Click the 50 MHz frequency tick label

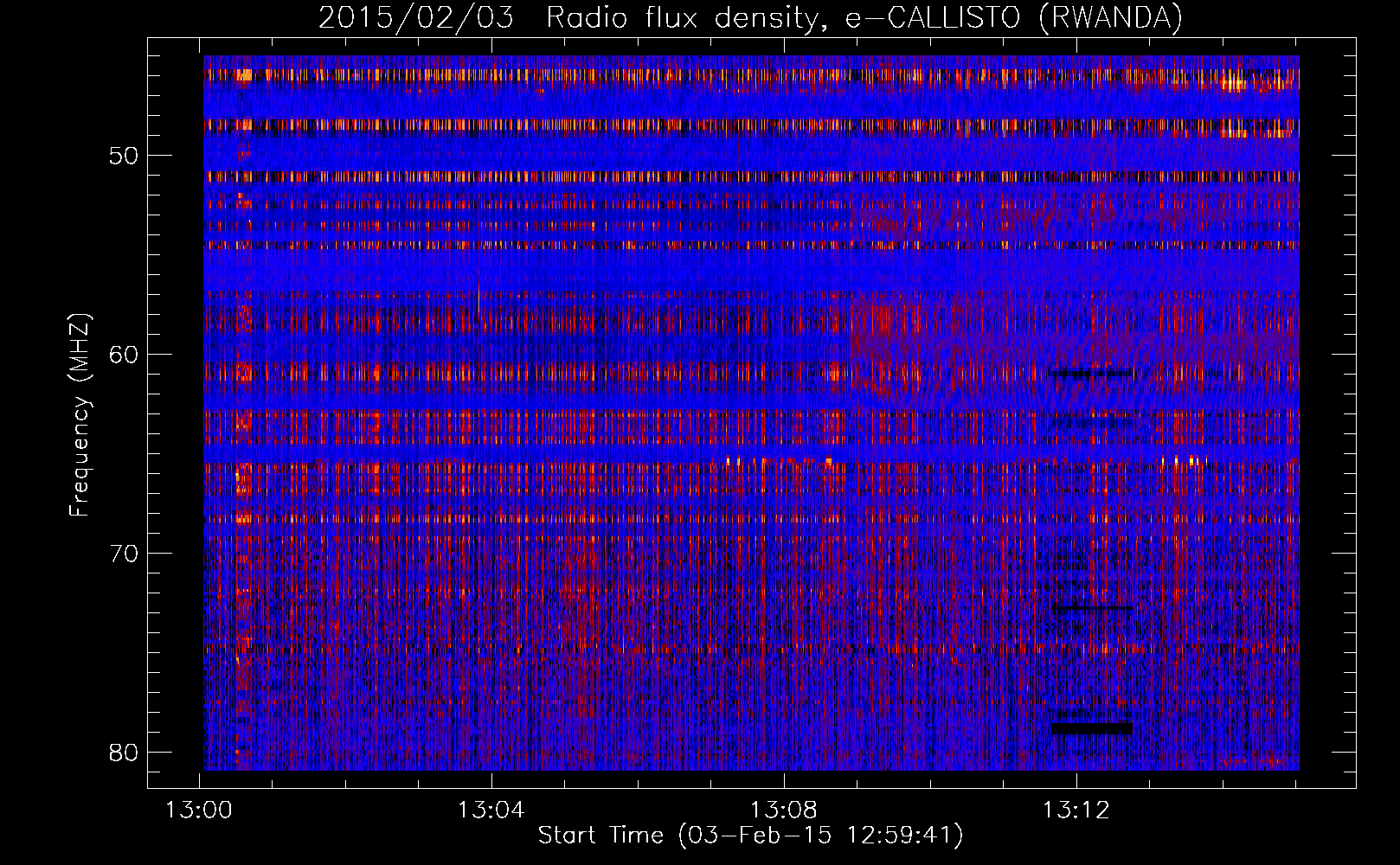click(x=125, y=156)
